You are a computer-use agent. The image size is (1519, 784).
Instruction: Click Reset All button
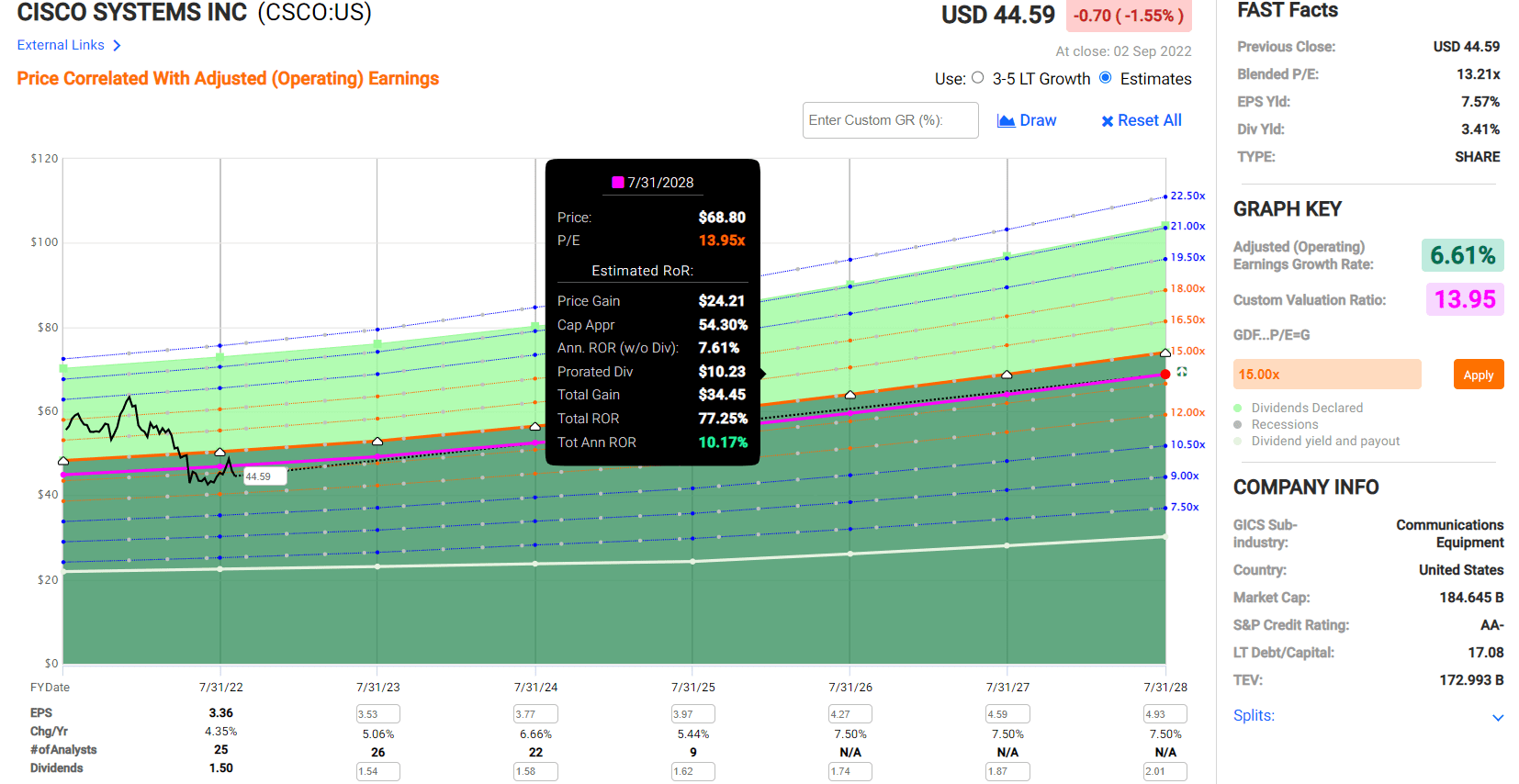pyautogui.click(x=1142, y=120)
